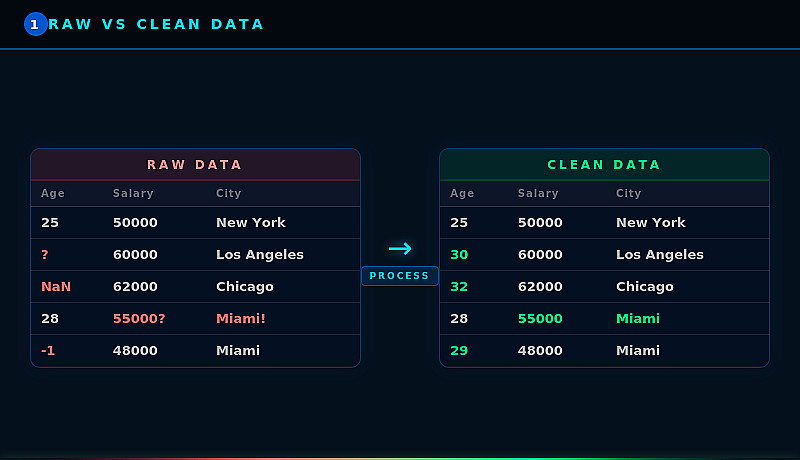Select the NaN age cell

pyautogui.click(x=56, y=287)
